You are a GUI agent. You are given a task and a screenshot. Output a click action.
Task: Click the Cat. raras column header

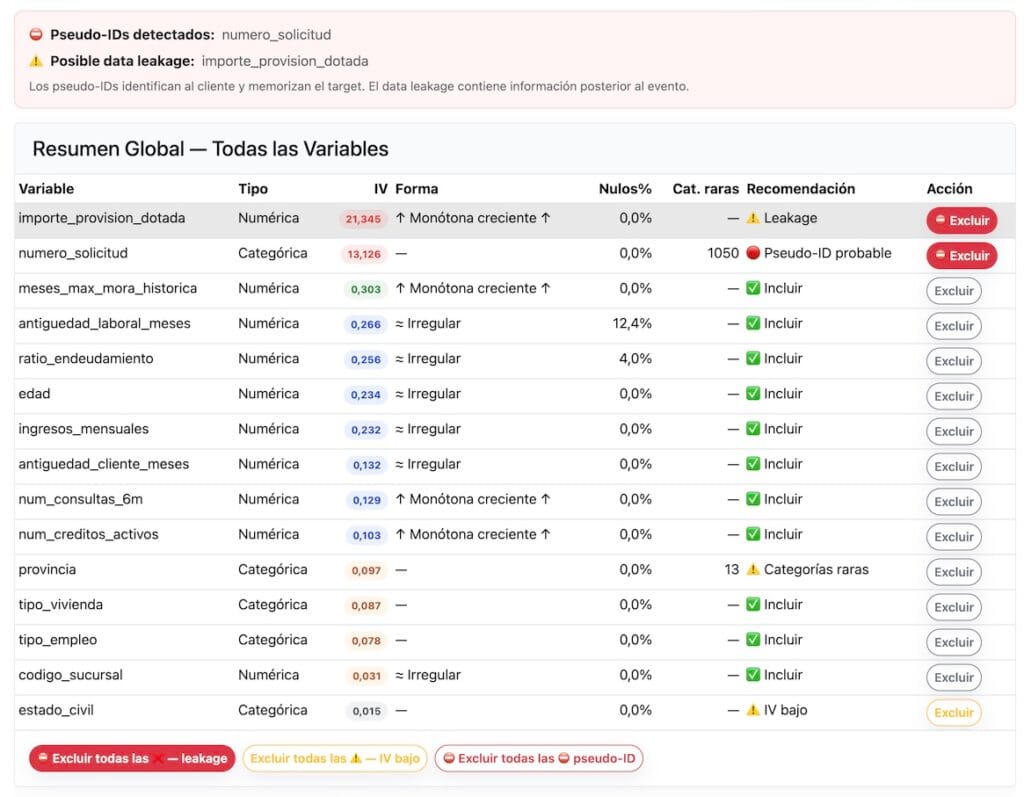[705, 189]
